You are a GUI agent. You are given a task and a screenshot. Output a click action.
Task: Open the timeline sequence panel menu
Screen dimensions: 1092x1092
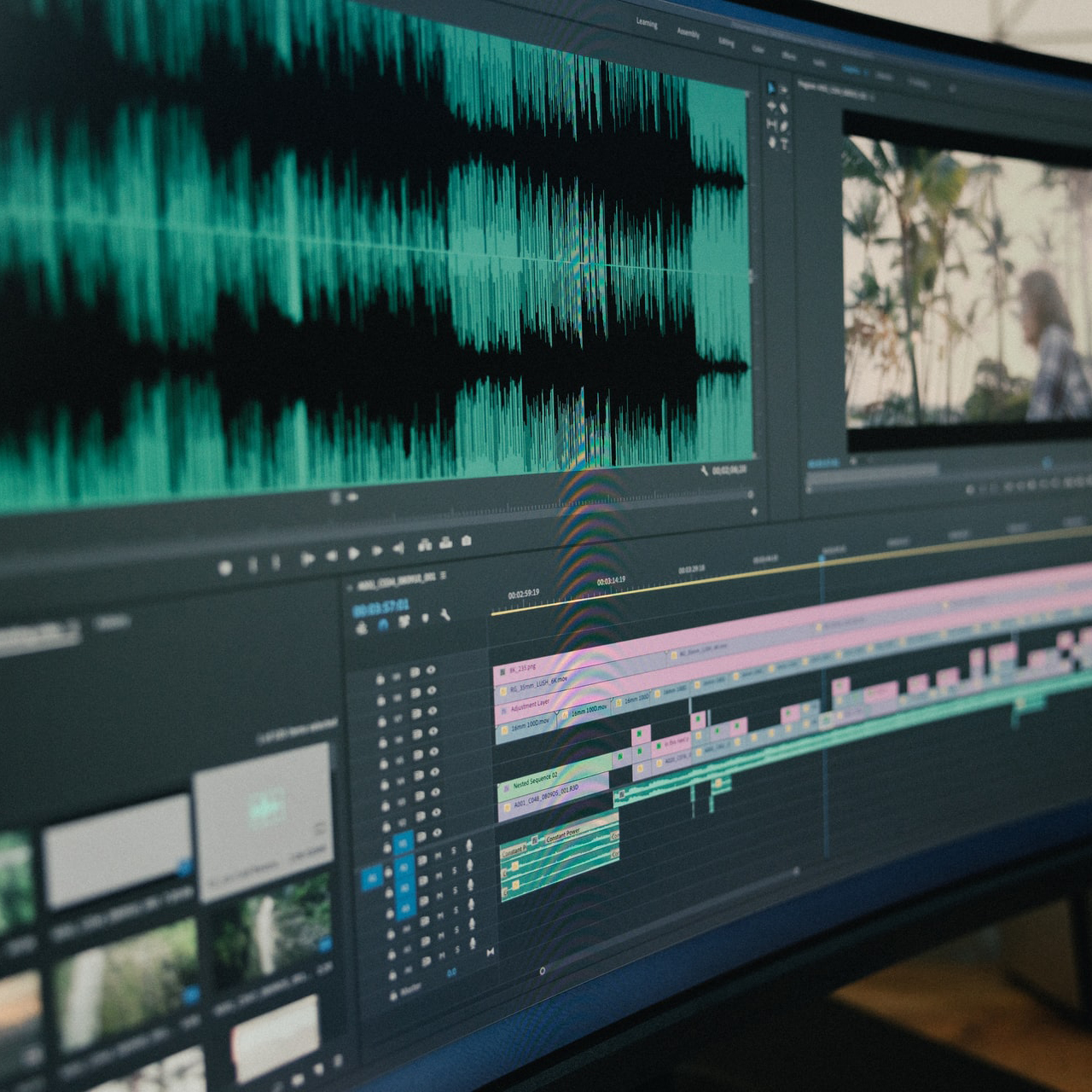(x=443, y=576)
